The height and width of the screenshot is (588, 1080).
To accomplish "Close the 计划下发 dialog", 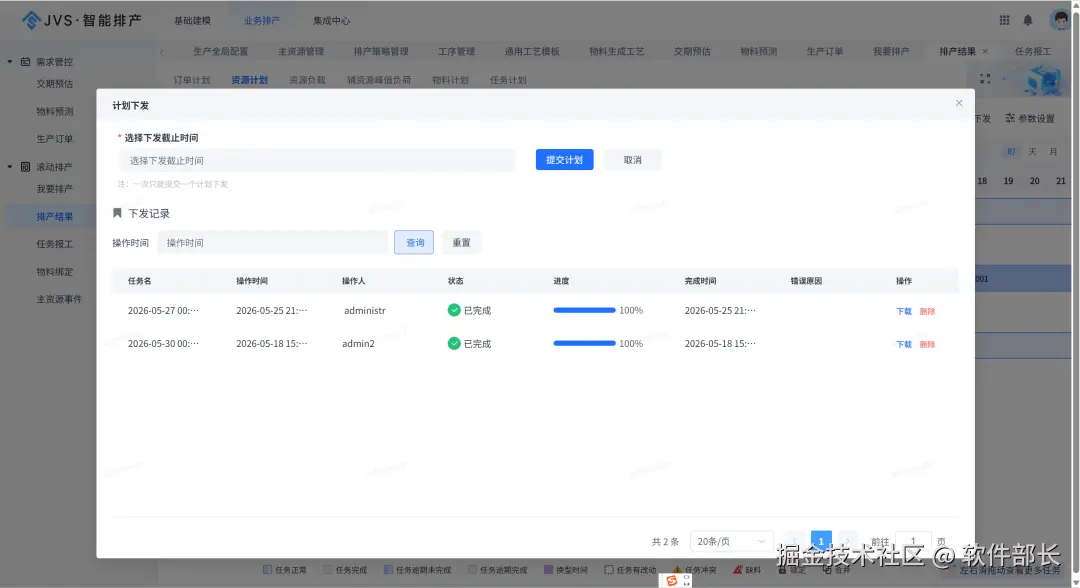I will tap(959, 103).
